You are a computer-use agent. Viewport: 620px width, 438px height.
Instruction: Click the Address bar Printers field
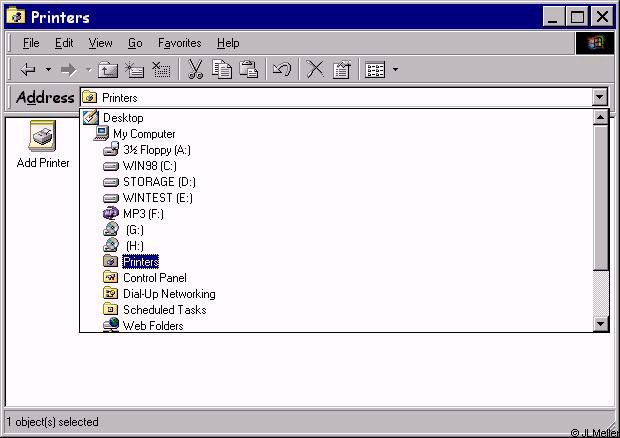(336, 97)
